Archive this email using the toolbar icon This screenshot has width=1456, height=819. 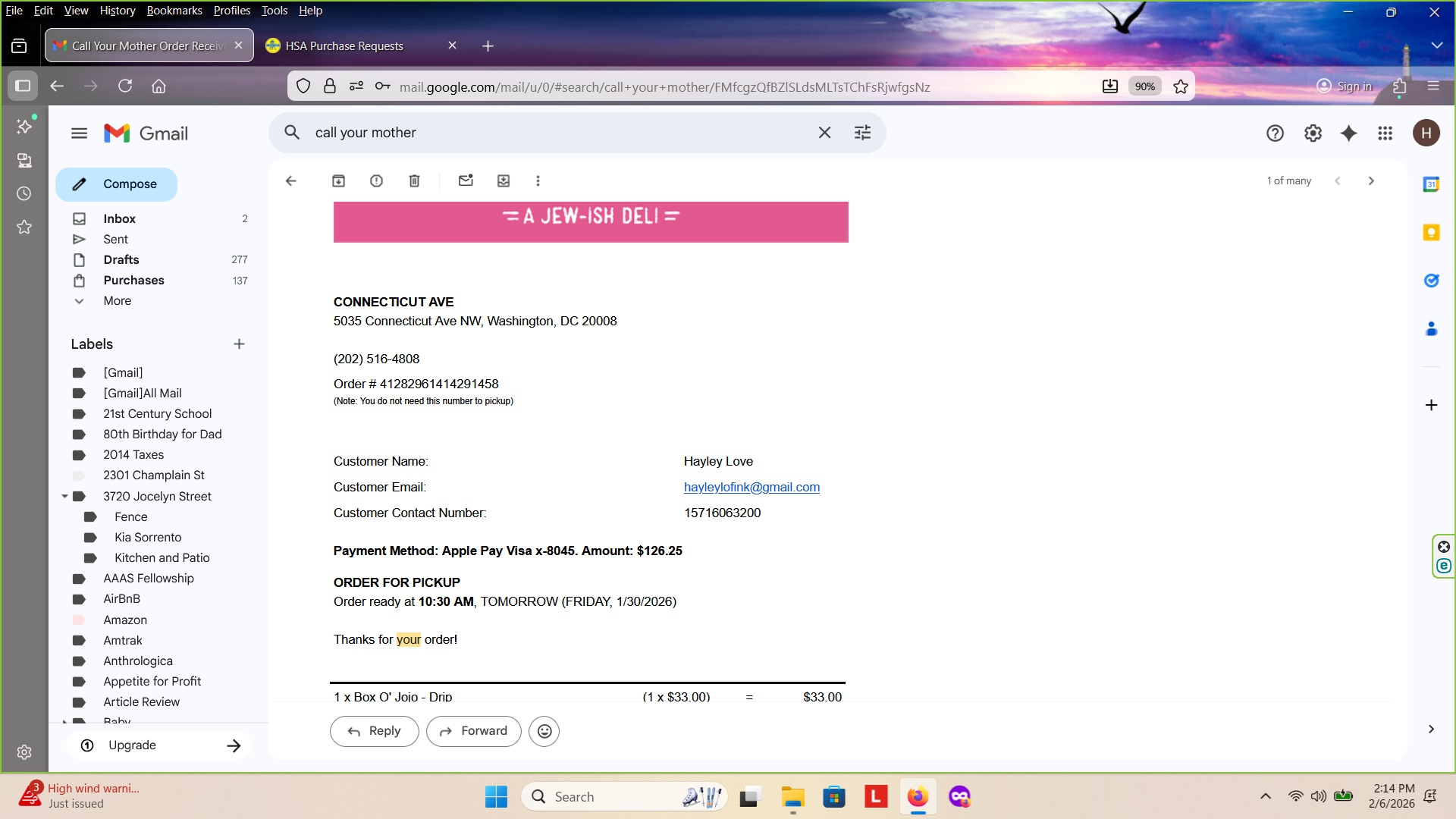338,180
